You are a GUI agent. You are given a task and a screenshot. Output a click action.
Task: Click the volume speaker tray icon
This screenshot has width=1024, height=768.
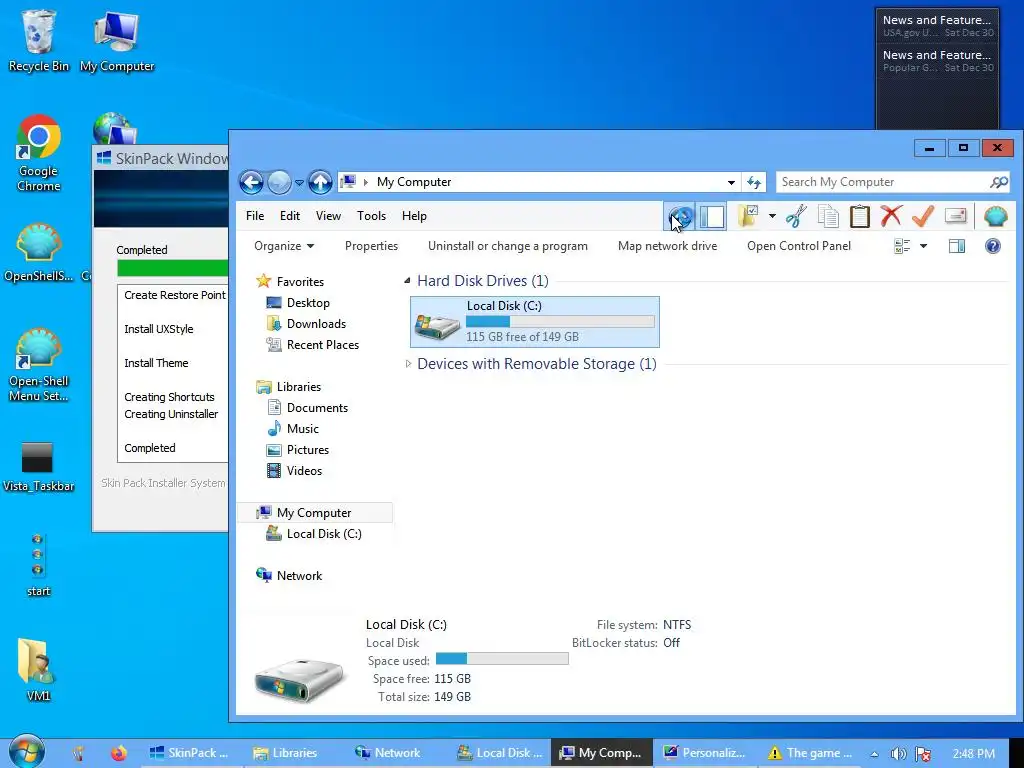point(898,753)
